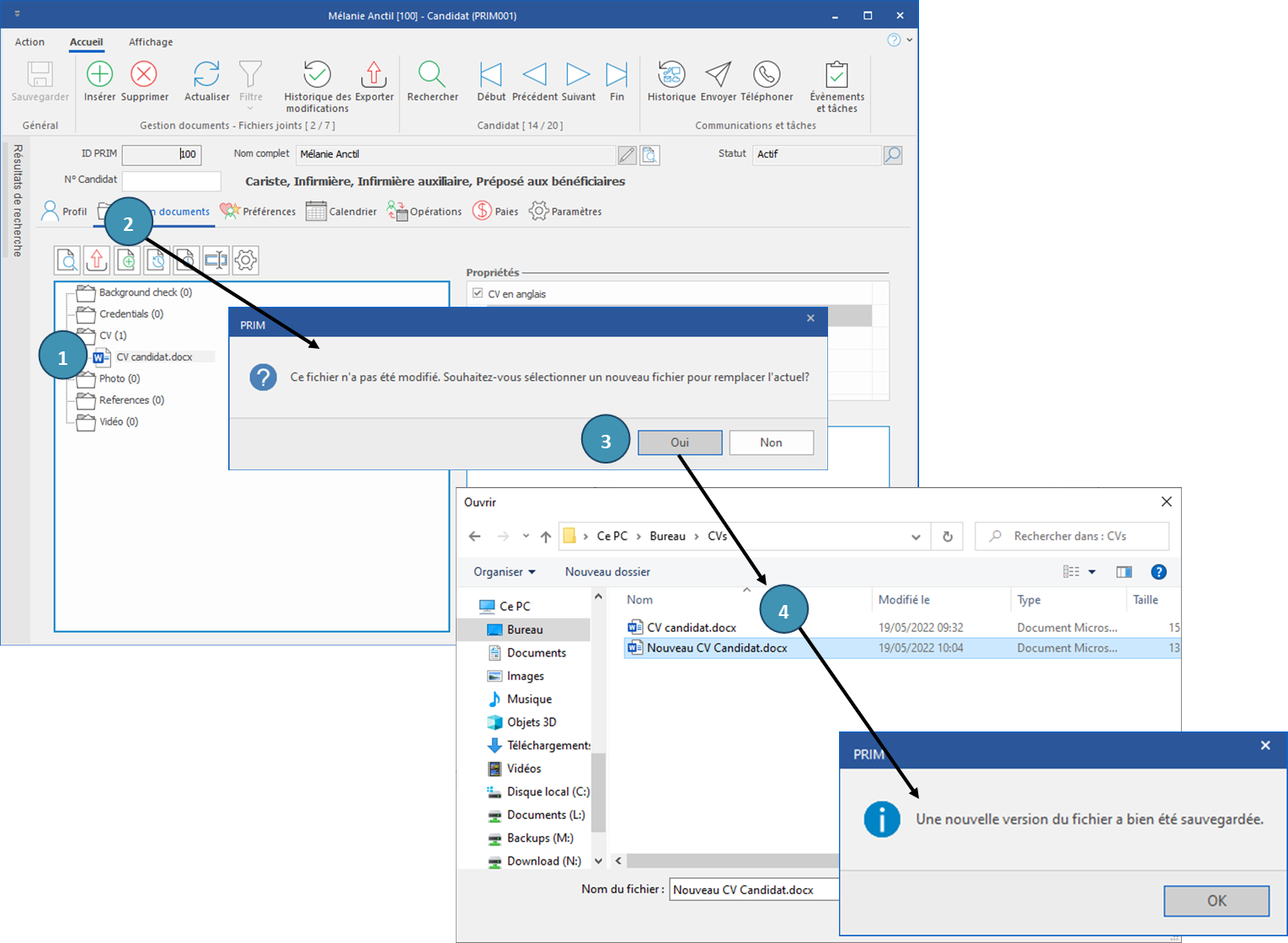
Task: Open the address bar path dropdown arrow
Action: [916, 537]
